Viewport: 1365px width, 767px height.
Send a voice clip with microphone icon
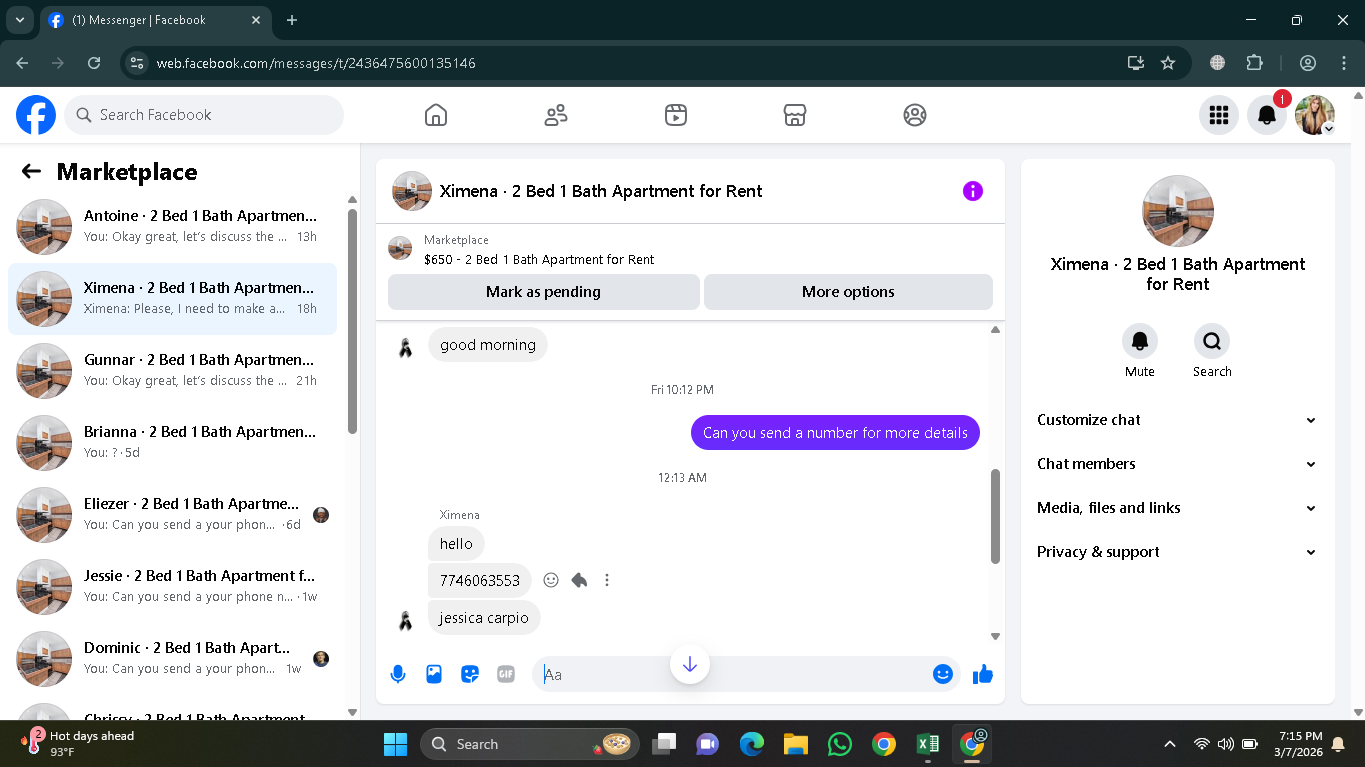[398, 674]
